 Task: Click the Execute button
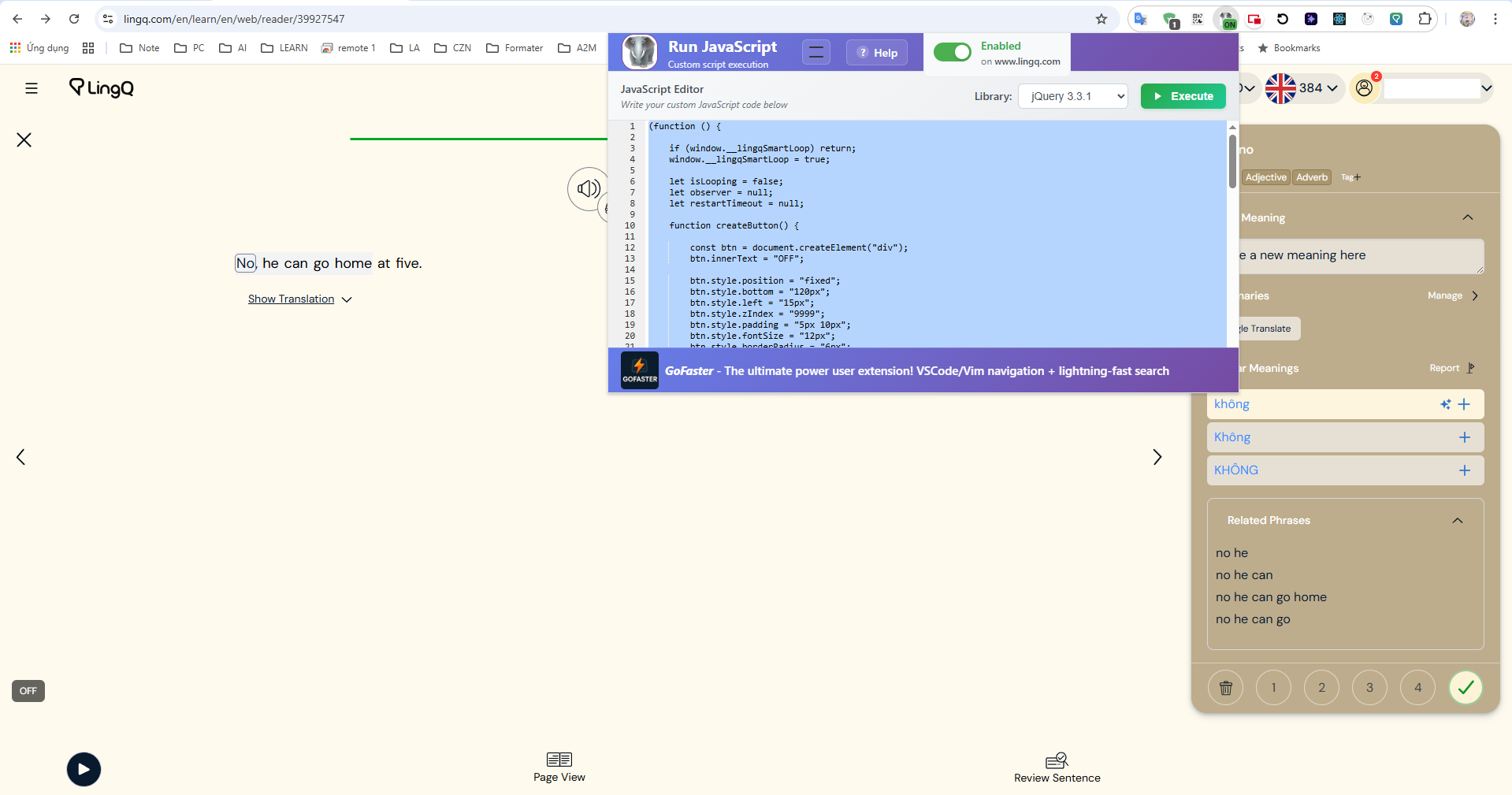1183,96
